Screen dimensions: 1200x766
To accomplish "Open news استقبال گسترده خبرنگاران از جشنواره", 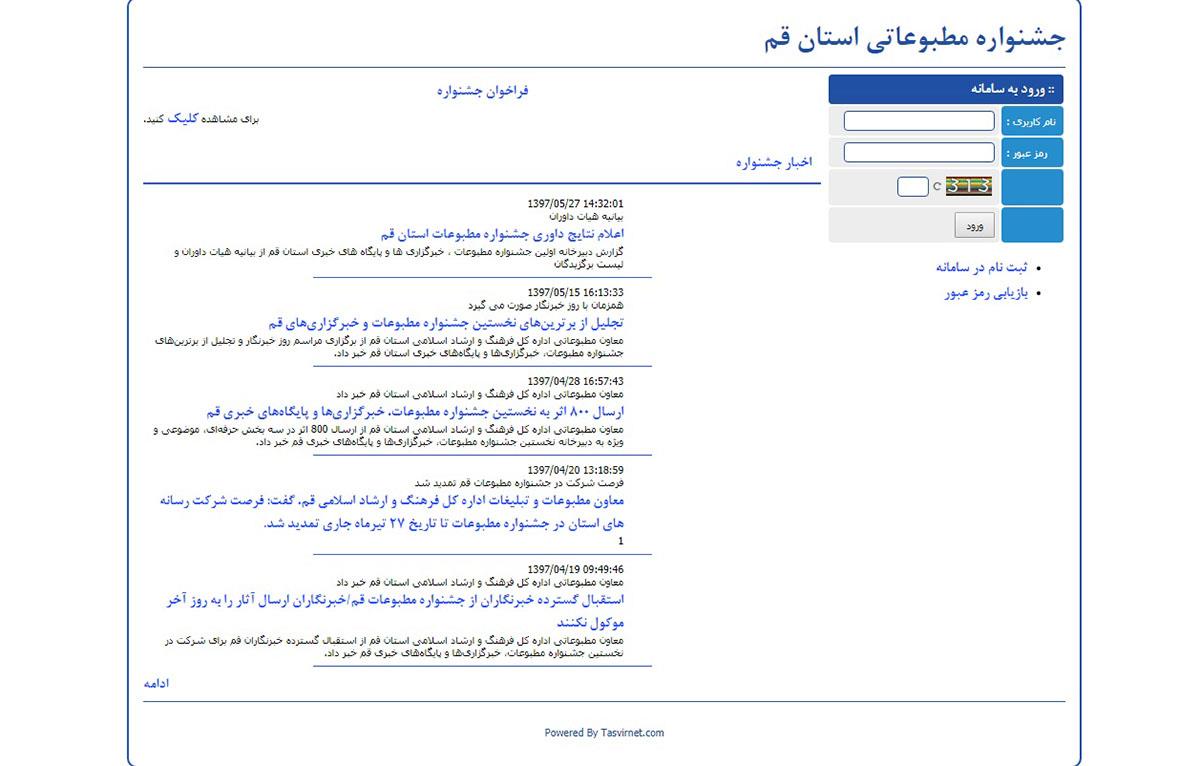I will click(x=395, y=610).
